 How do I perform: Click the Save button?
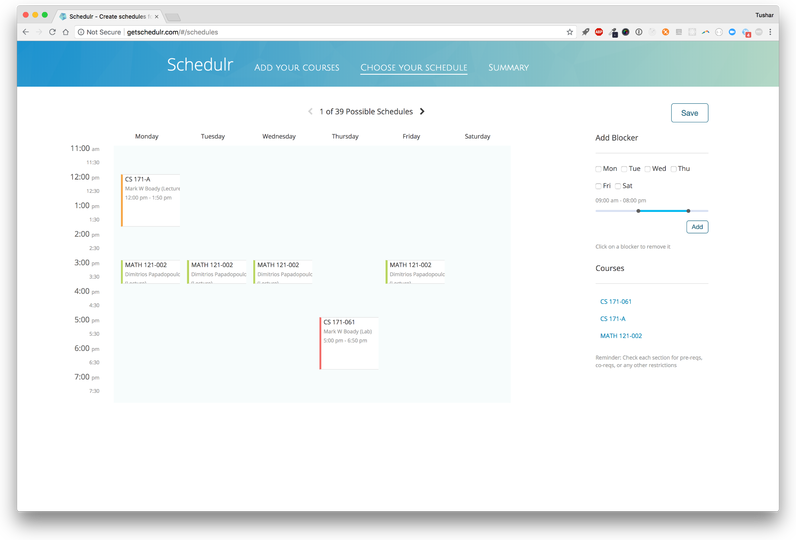point(689,113)
